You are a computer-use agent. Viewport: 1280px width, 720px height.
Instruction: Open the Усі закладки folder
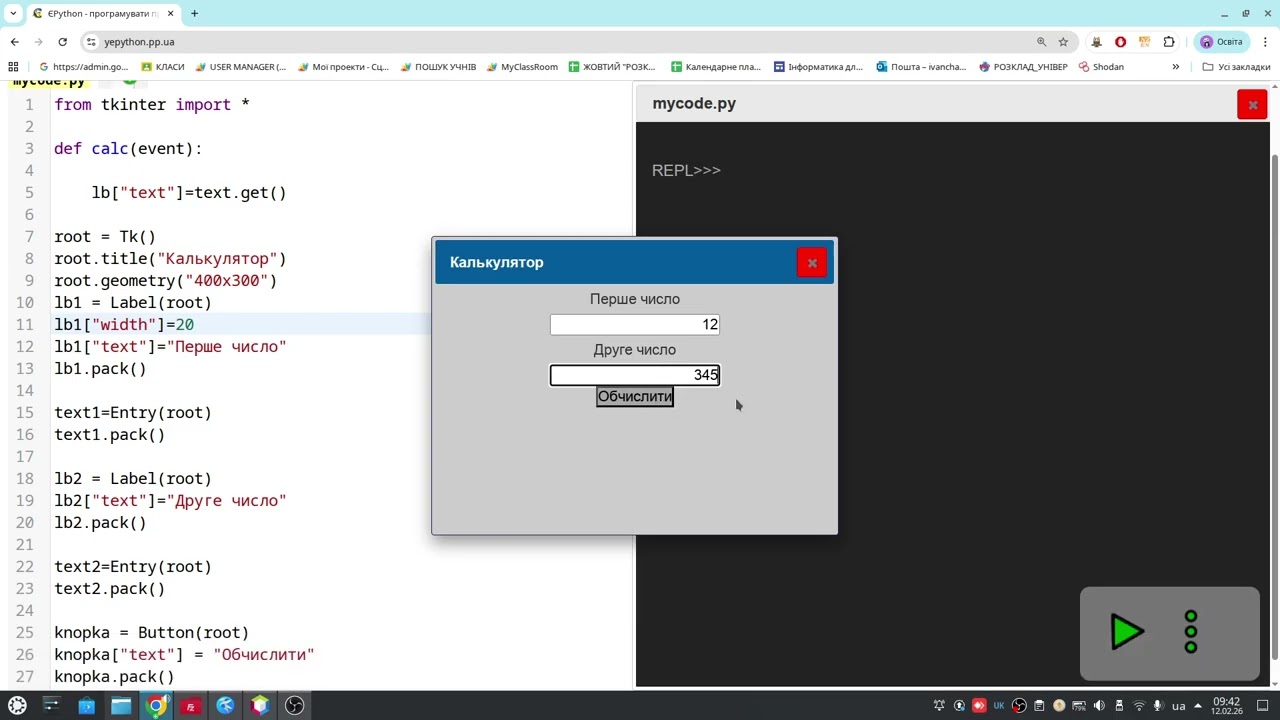pos(1236,67)
